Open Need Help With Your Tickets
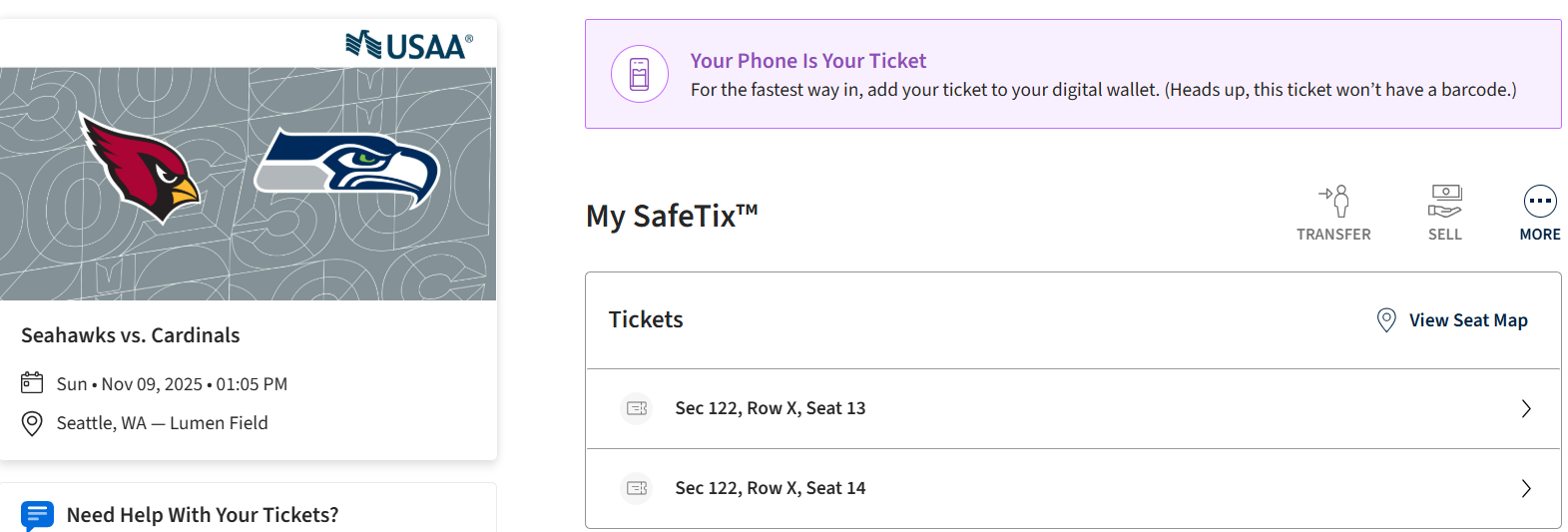Viewport: 1568px width, 532px height. click(x=203, y=515)
